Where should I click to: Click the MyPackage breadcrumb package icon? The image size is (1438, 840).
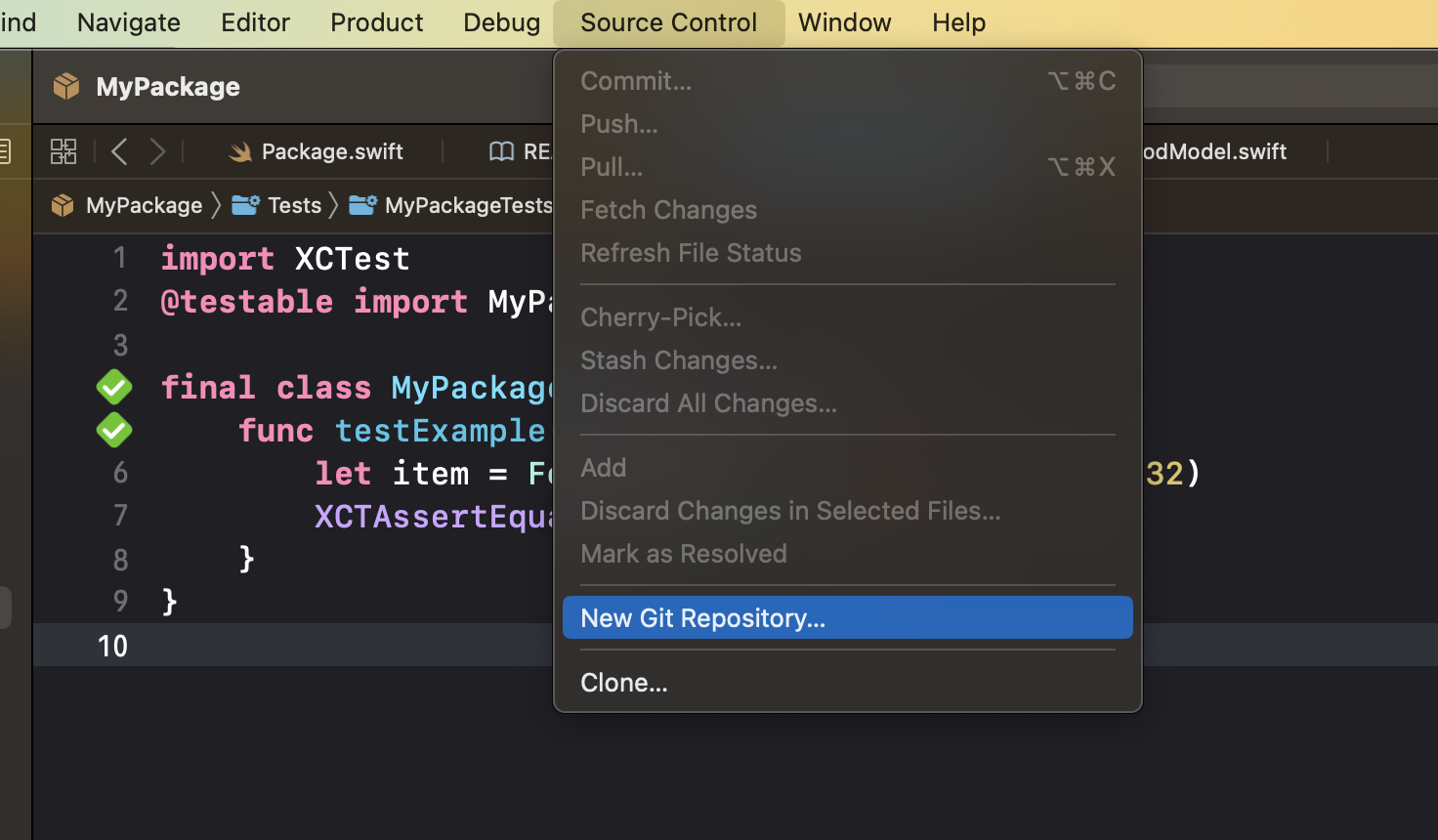pyautogui.click(x=63, y=205)
